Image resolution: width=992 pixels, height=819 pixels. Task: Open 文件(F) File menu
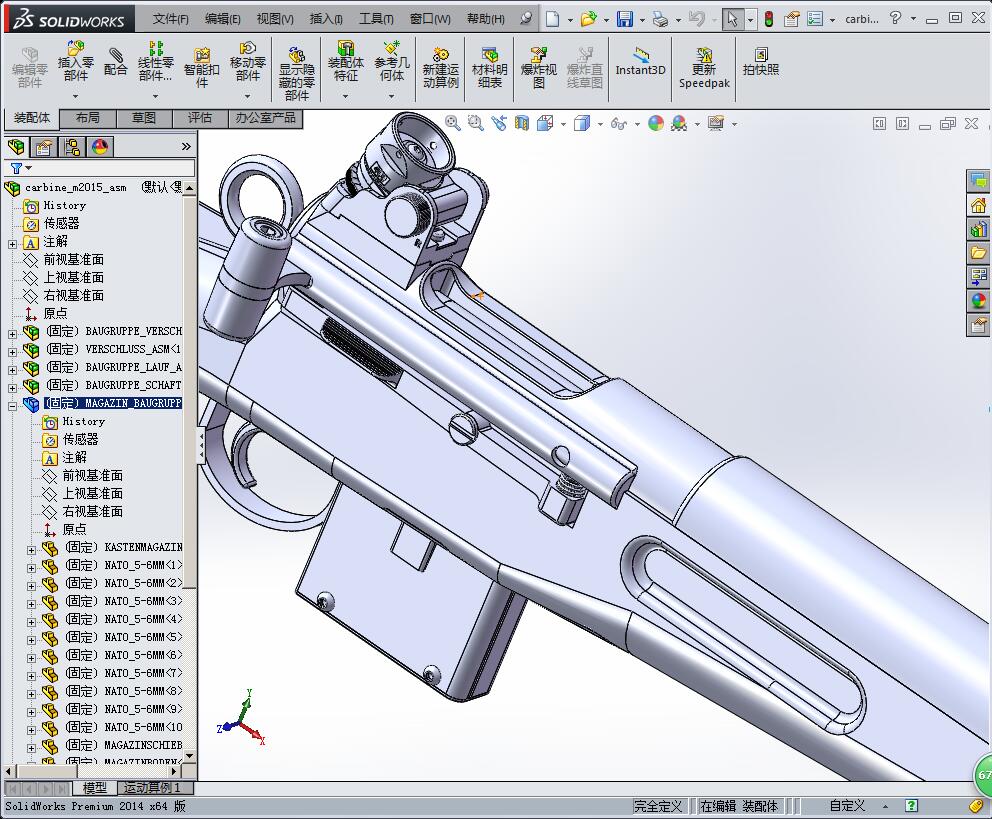point(170,19)
